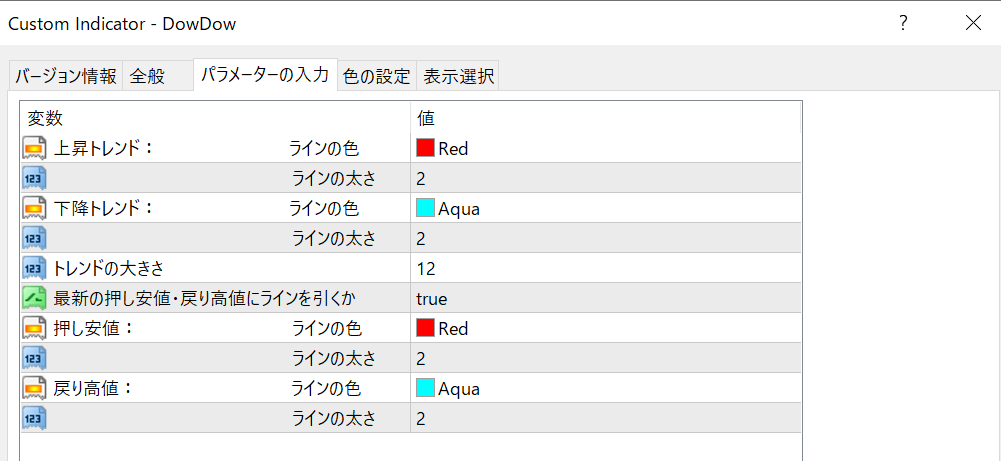The width and height of the screenshot is (1001, 461).
Task: Click the integer icon under 上昇トレンド row
Action: (x=35, y=179)
